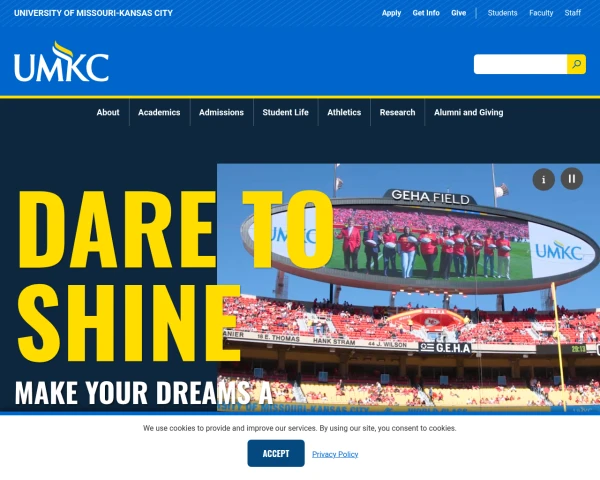Image resolution: width=600 pixels, height=480 pixels.
Task: Click the Apply link
Action: click(x=391, y=13)
